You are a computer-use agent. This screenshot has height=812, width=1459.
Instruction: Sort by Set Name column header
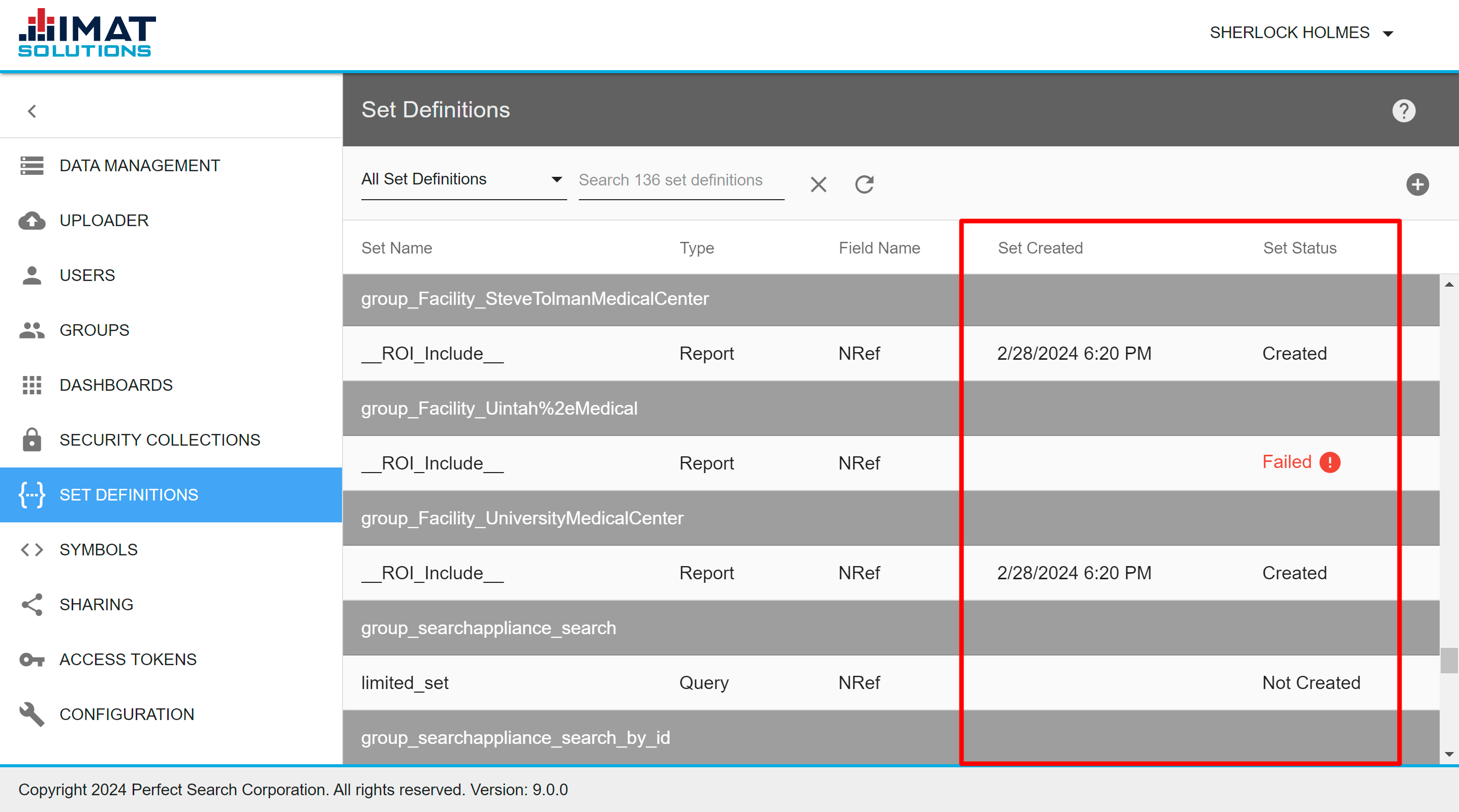[x=396, y=248]
